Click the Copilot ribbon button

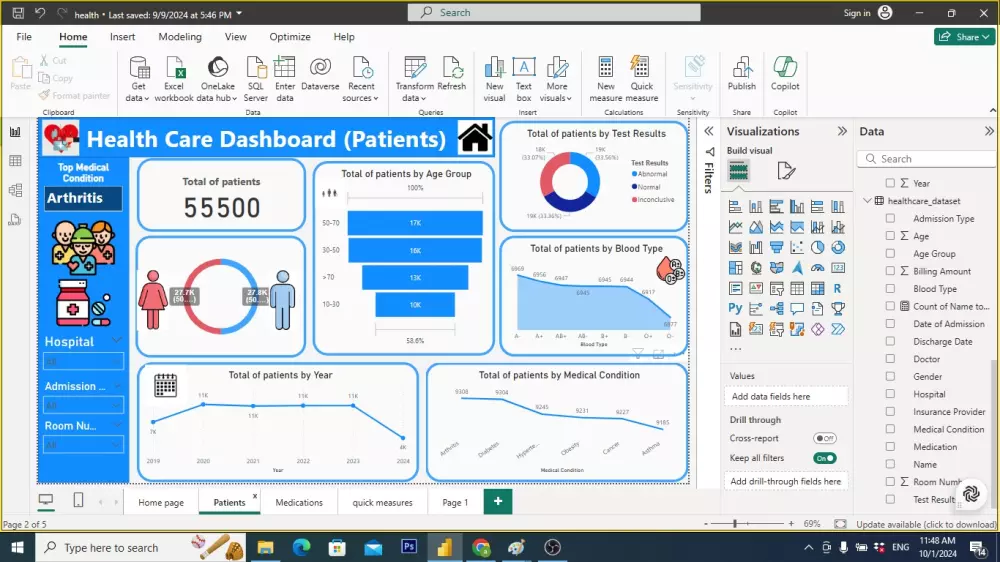click(785, 73)
